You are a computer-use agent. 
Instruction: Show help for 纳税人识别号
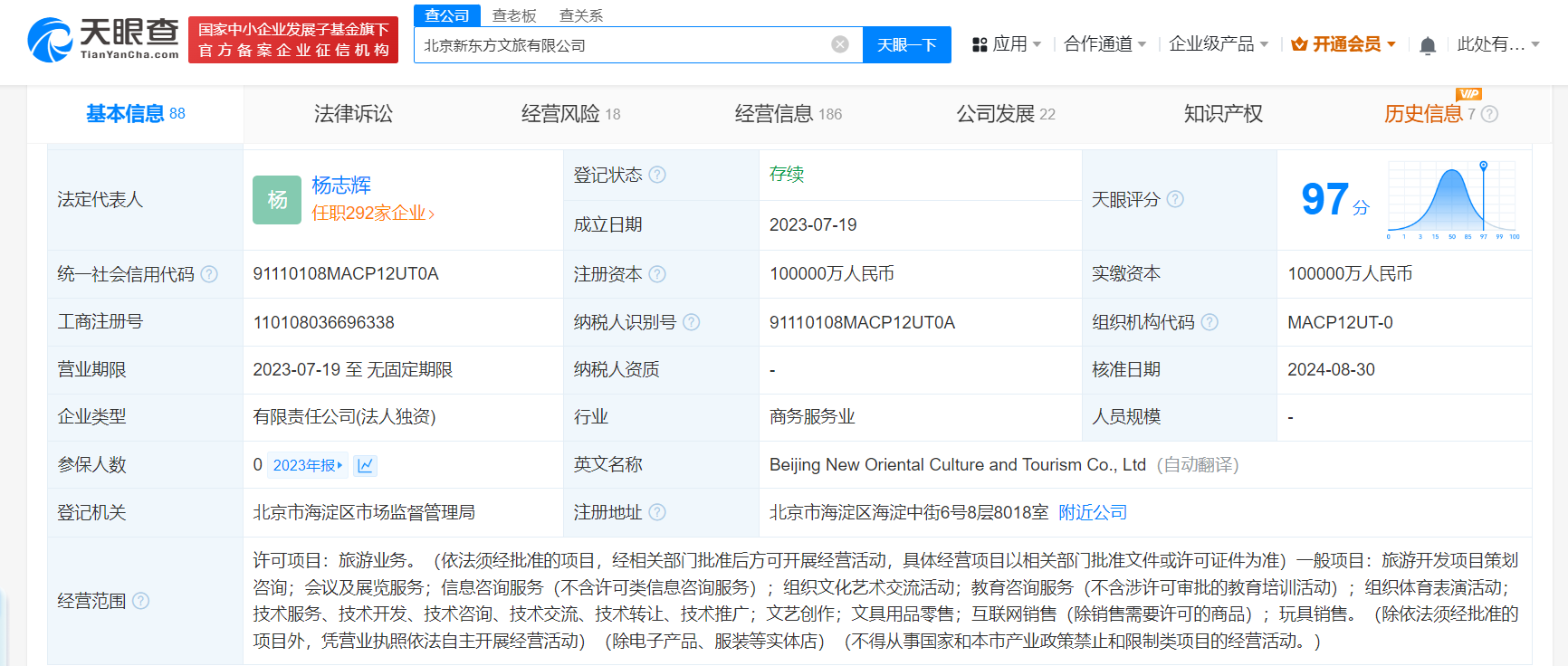tap(692, 322)
